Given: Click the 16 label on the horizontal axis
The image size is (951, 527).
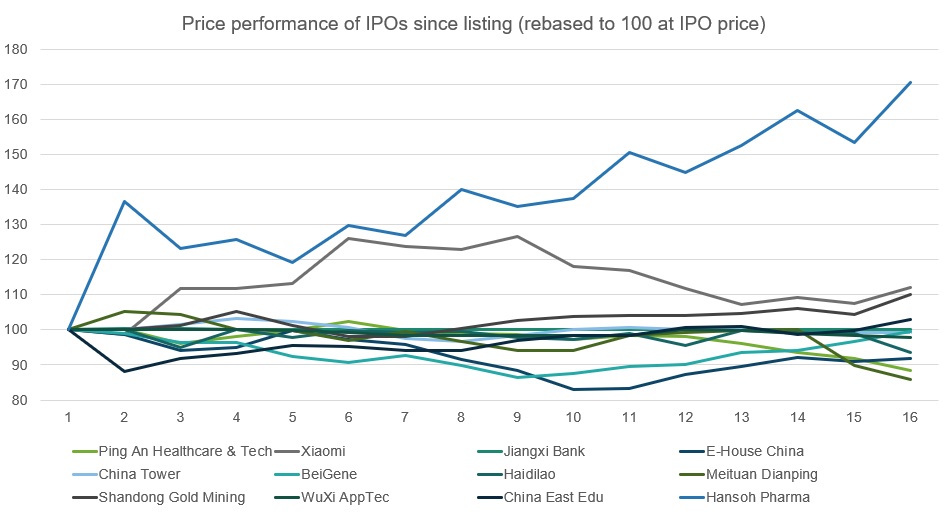Looking at the screenshot, I should 907,417.
